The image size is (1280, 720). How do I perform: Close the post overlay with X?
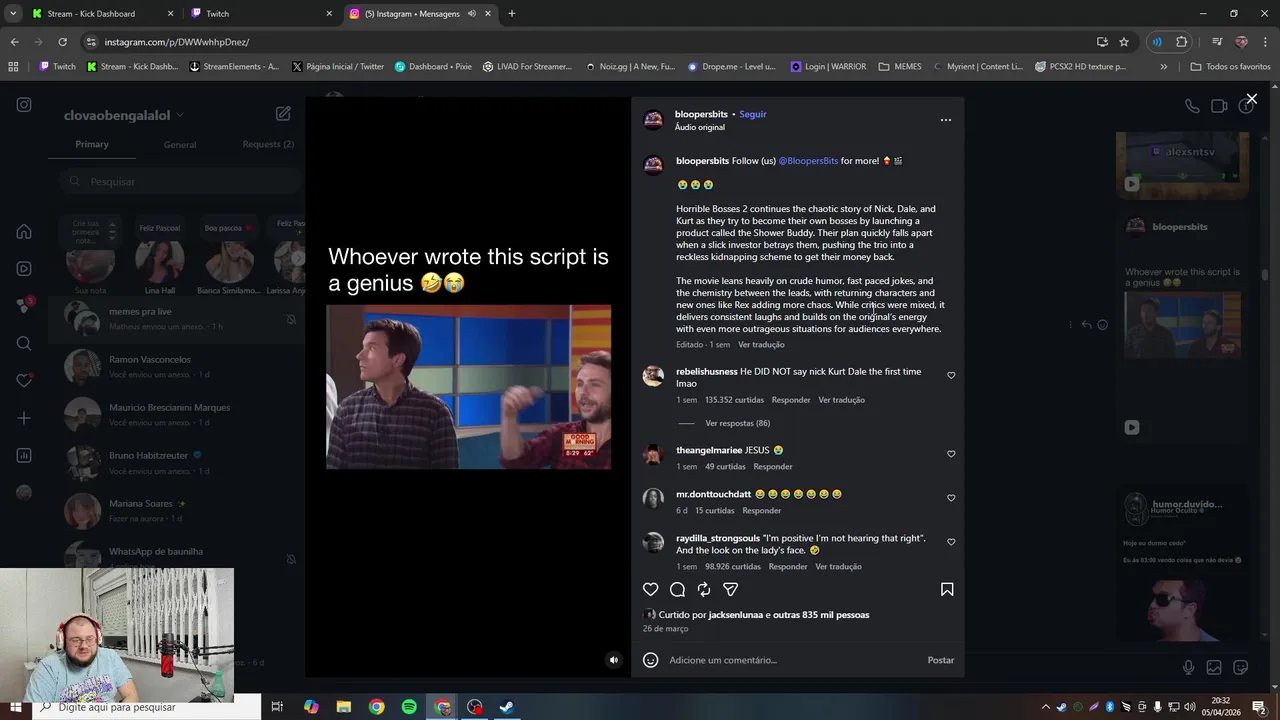pyautogui.click(x=1251, y=99)
